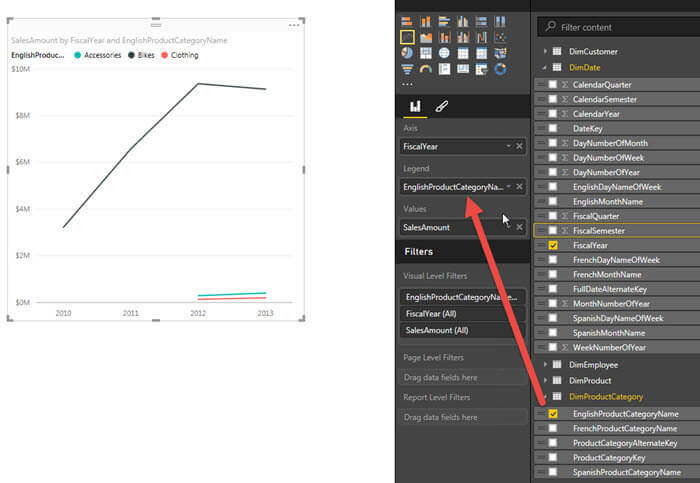
Task: Click the Bikes legend color marker
Action: click(131, 55)
